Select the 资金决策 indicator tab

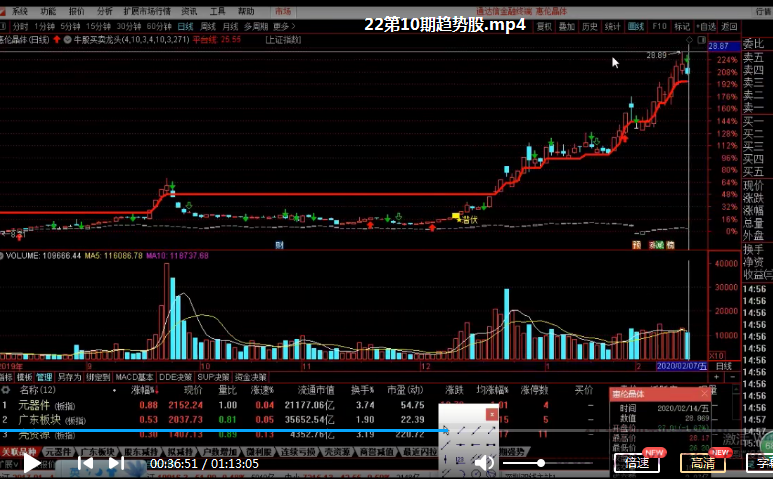(x=253, y=377)
